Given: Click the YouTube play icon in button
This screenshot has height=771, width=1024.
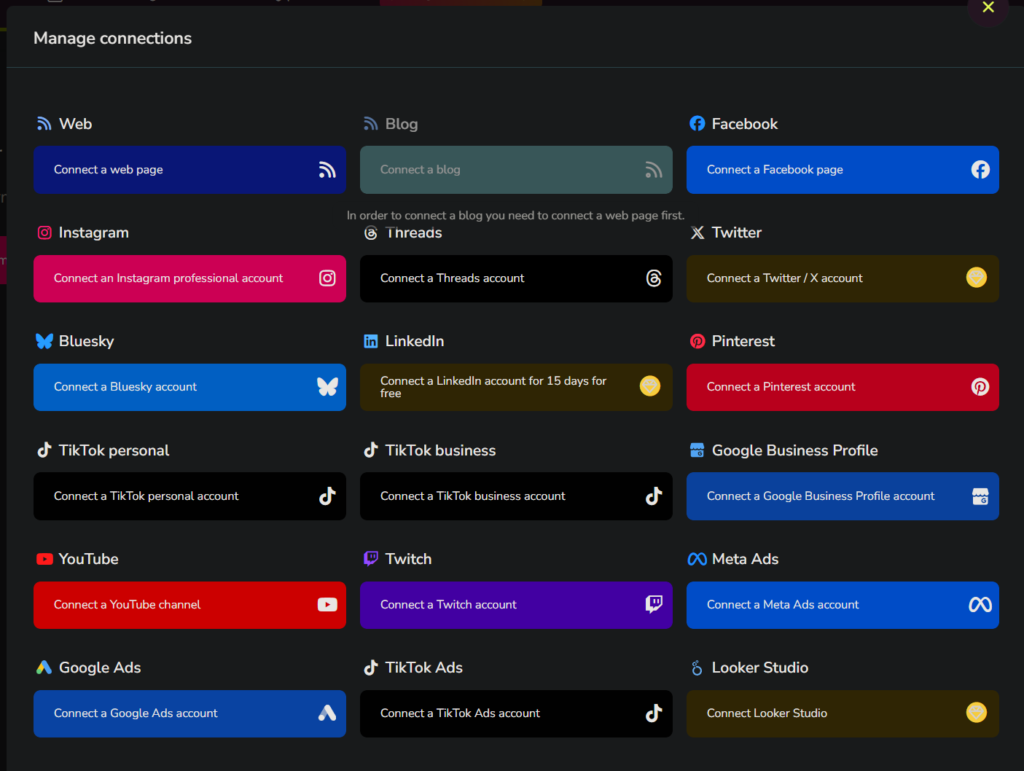Looking at the screenshot, I should (327, 605).
